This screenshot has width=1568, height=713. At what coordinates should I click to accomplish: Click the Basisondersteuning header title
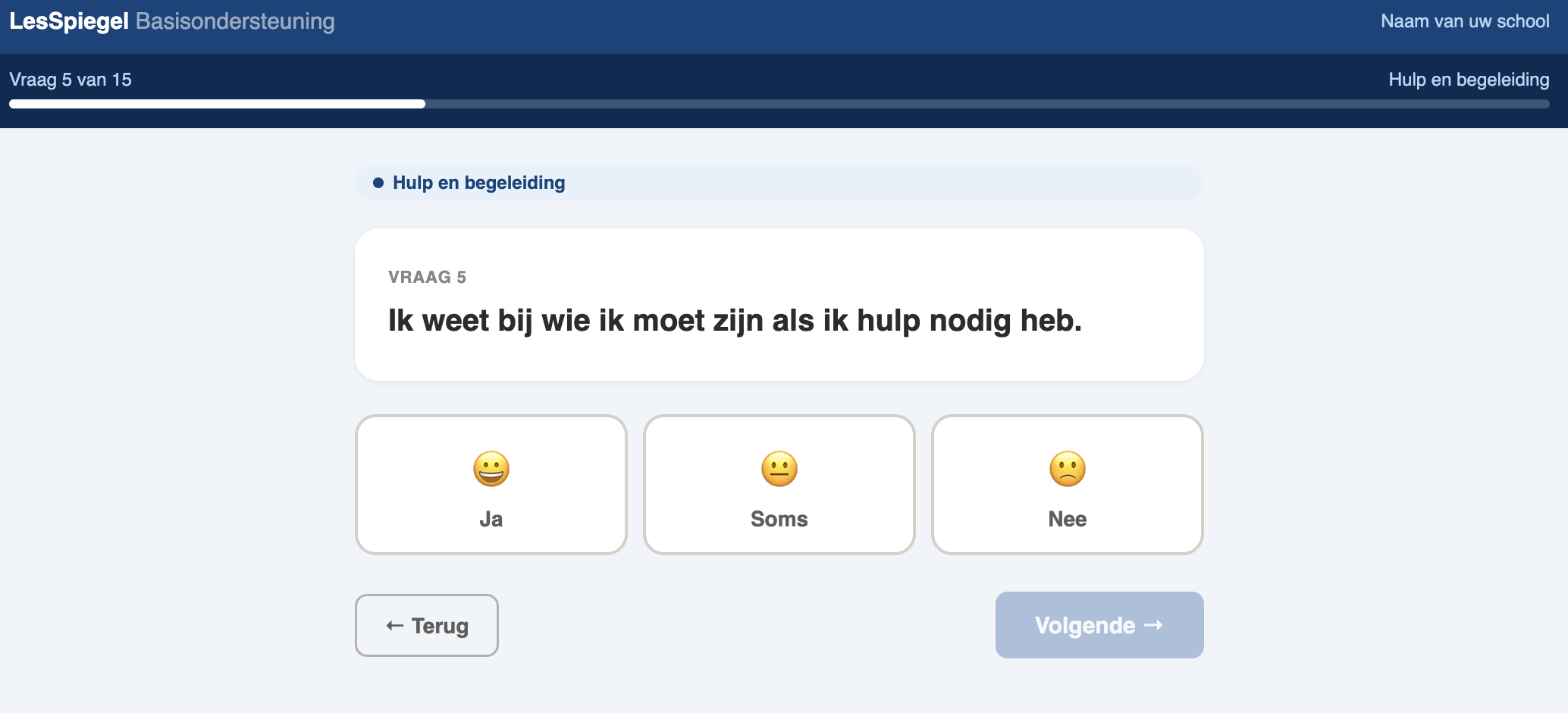235,21
